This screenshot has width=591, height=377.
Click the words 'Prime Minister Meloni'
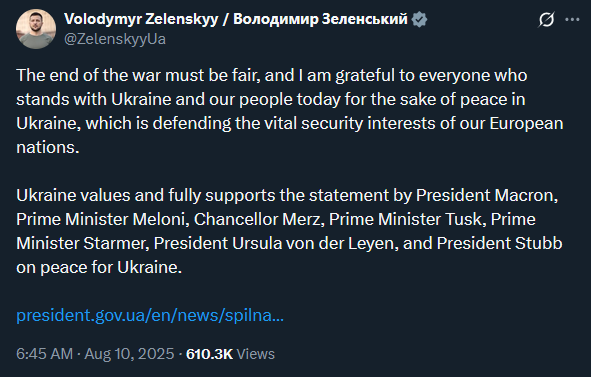(x=101, y=219)
